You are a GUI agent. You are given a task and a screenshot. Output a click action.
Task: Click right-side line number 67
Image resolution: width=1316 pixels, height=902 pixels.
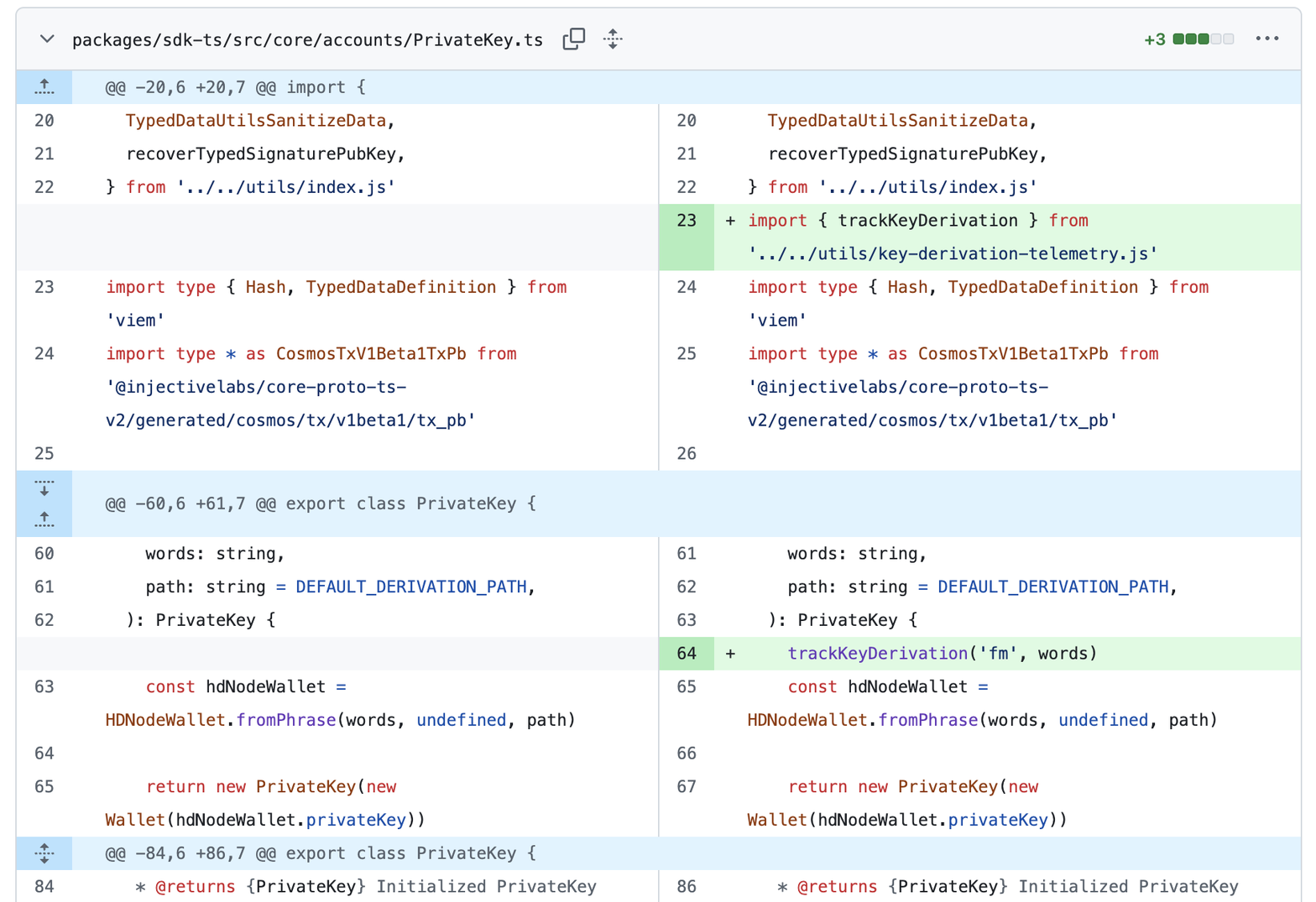click(687, 787)
